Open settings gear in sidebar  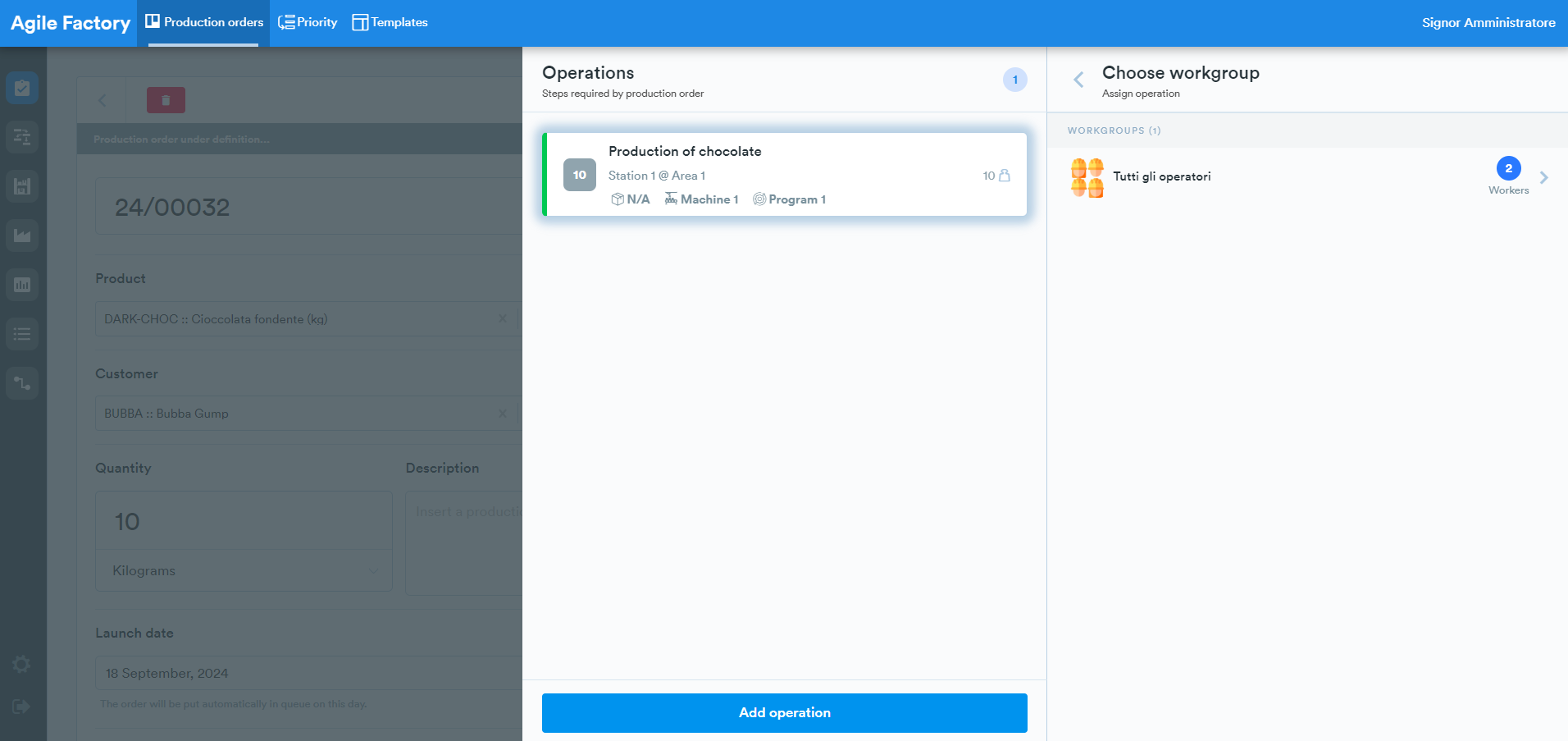[22, 664]
